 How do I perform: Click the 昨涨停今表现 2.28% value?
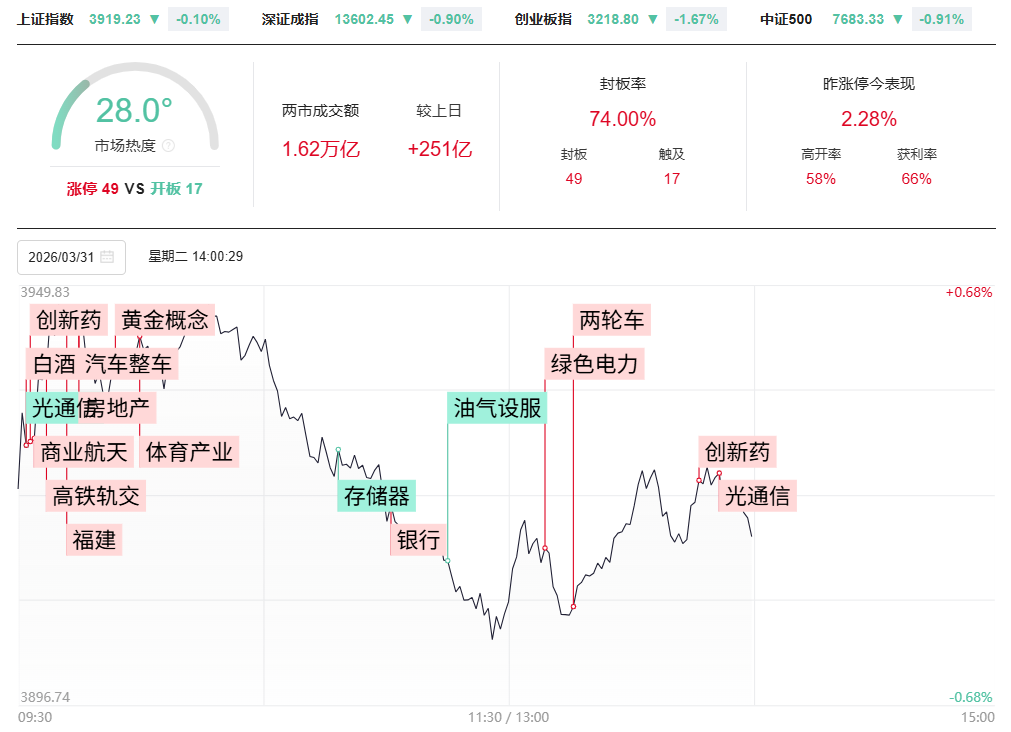[868, 119]
